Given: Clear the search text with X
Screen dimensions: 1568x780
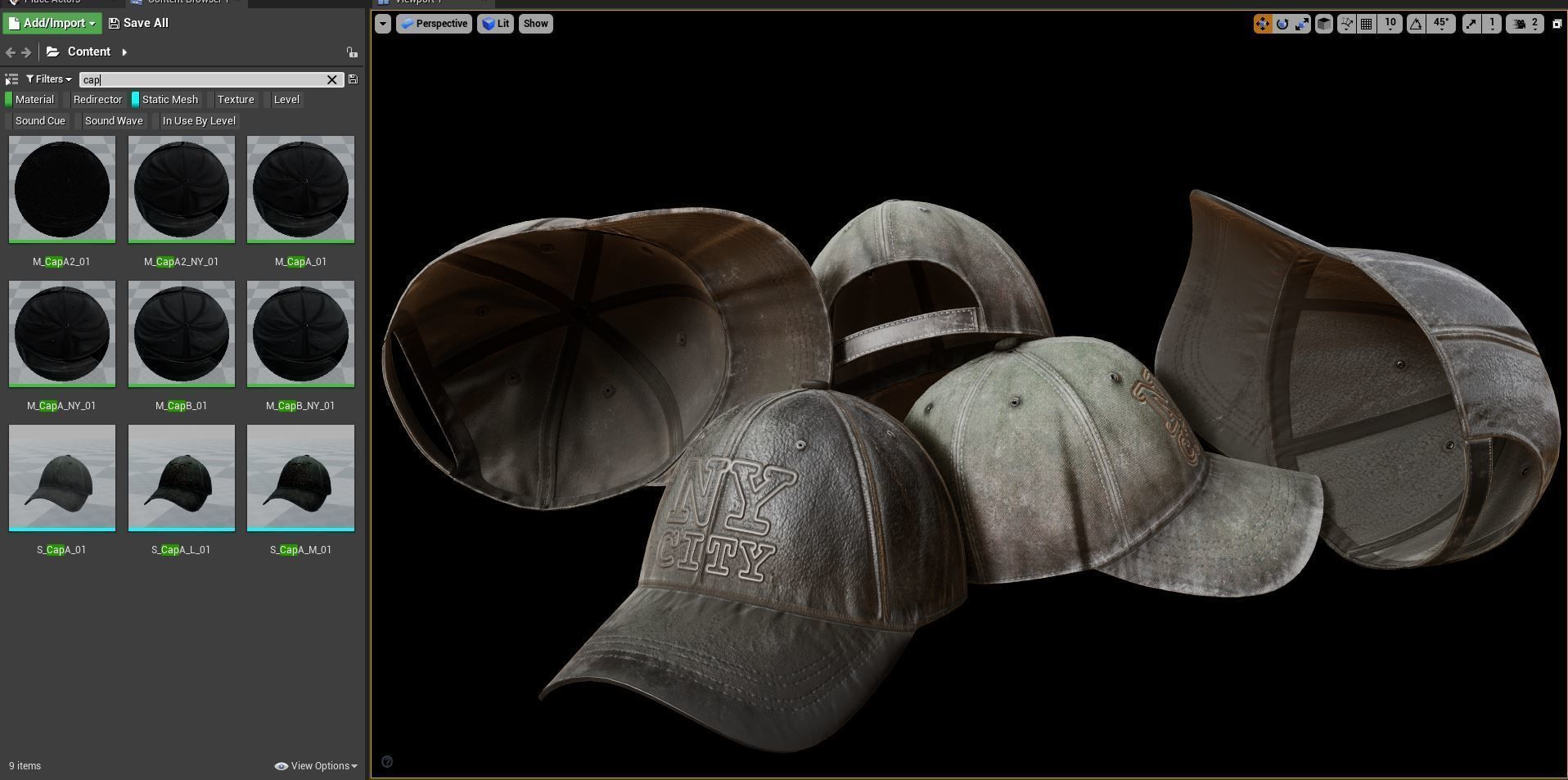Looking at the screenshot, I should 332,79.
